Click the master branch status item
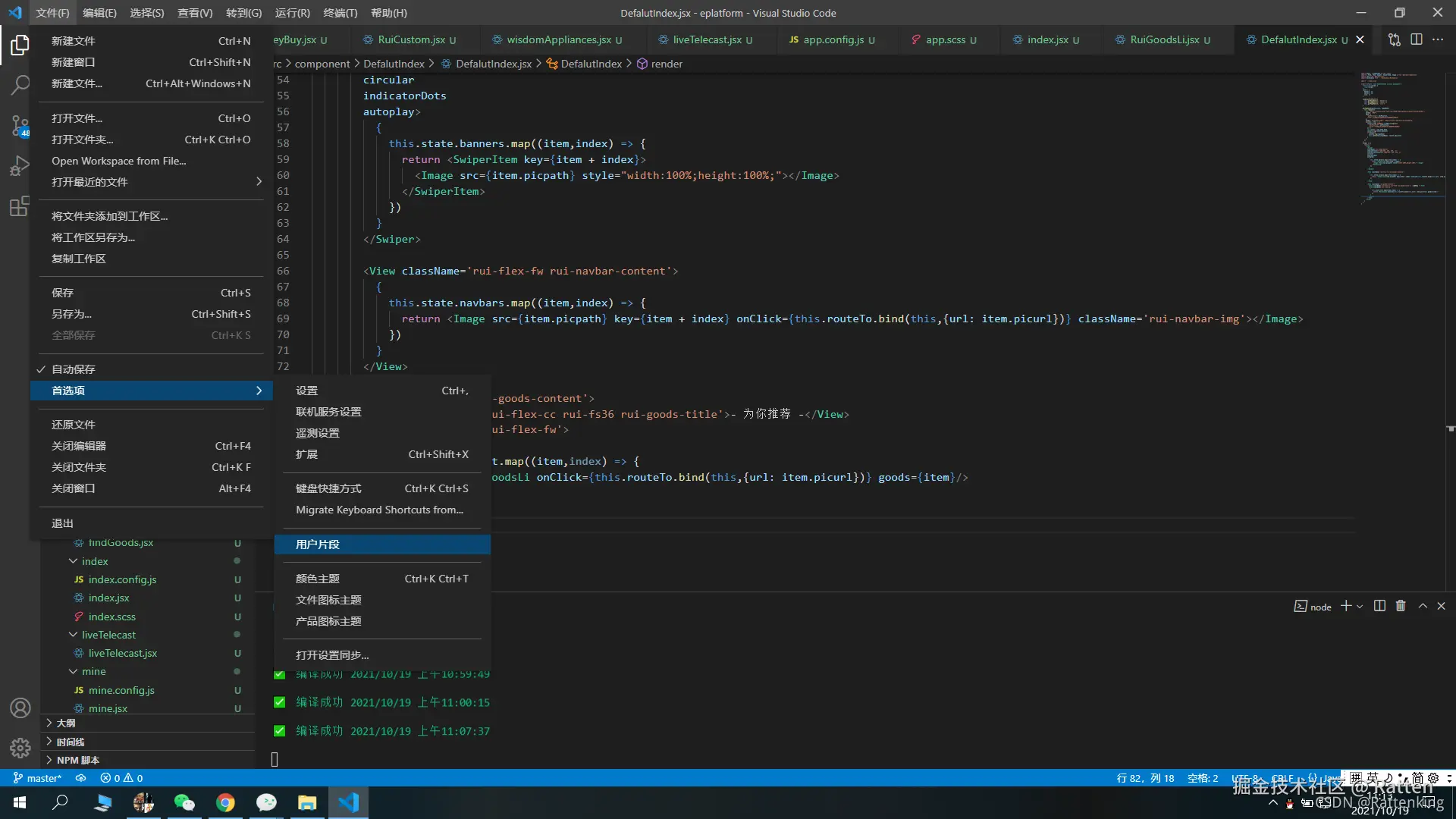1456x819 pixels. [38, 778]
